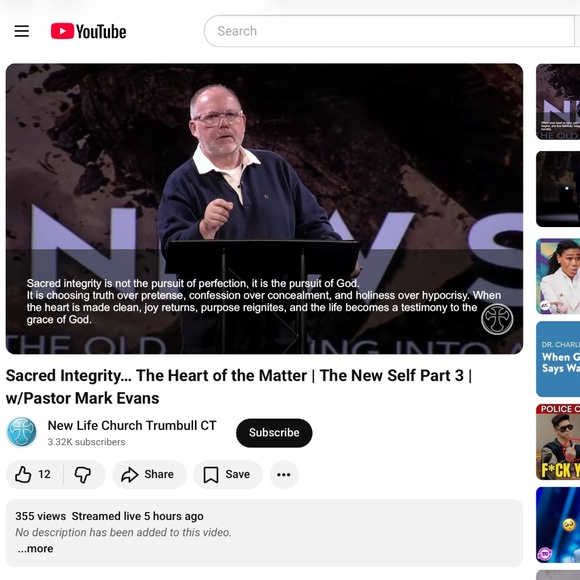Open the dark stage recommended video thumbnail
Viewport: 580px width, 580px height.
tap(558, 189)
